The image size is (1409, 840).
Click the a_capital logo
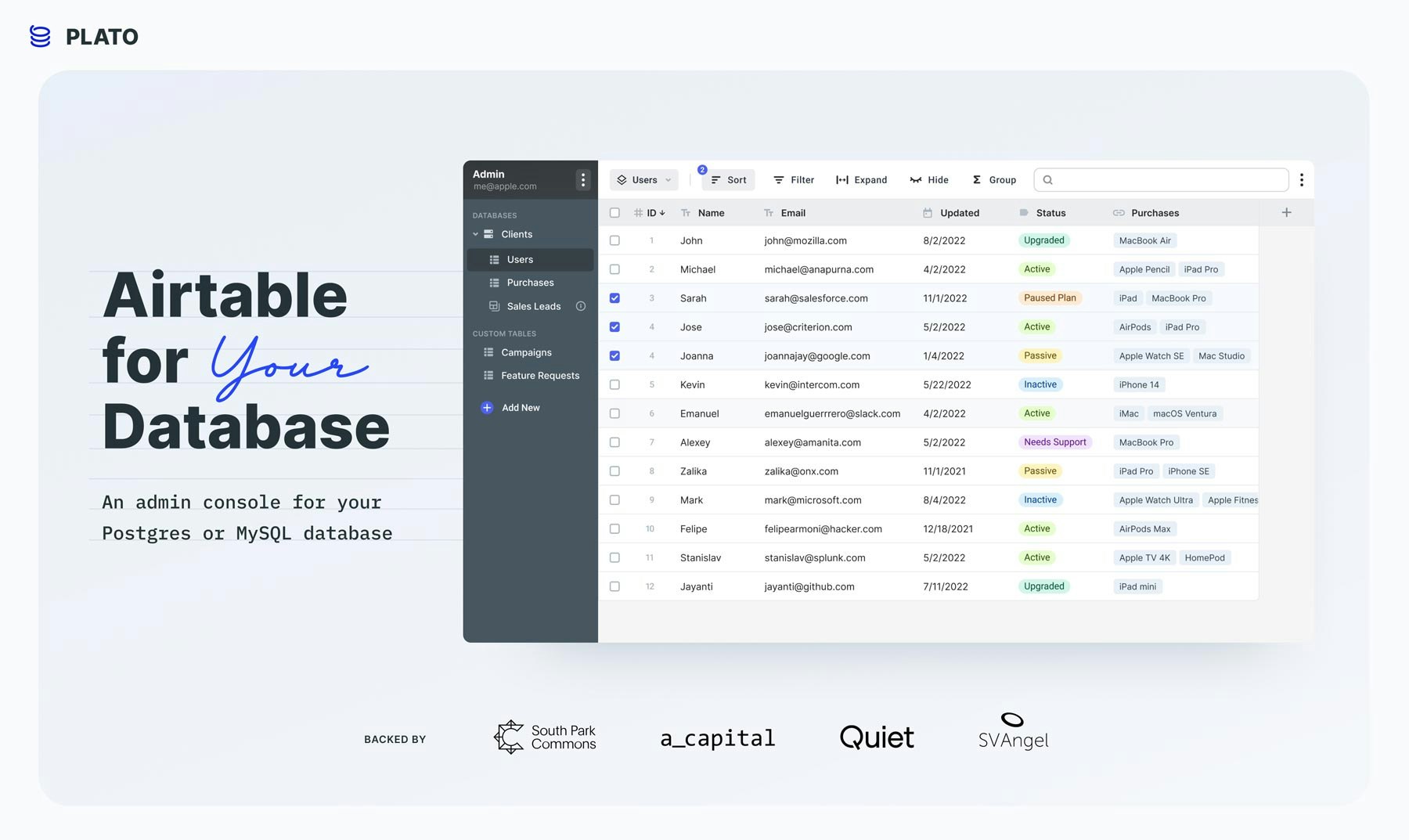tap(718, 738)
